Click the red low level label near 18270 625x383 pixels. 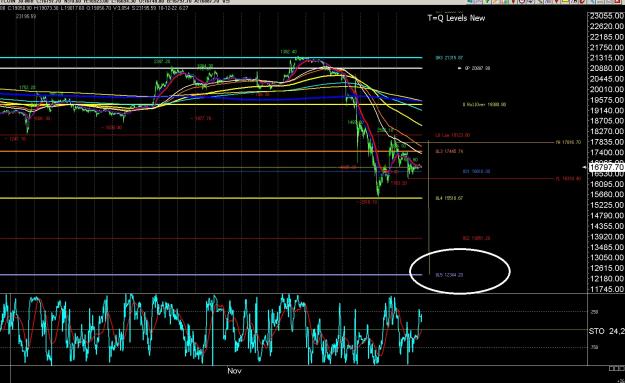pos(452,135)
